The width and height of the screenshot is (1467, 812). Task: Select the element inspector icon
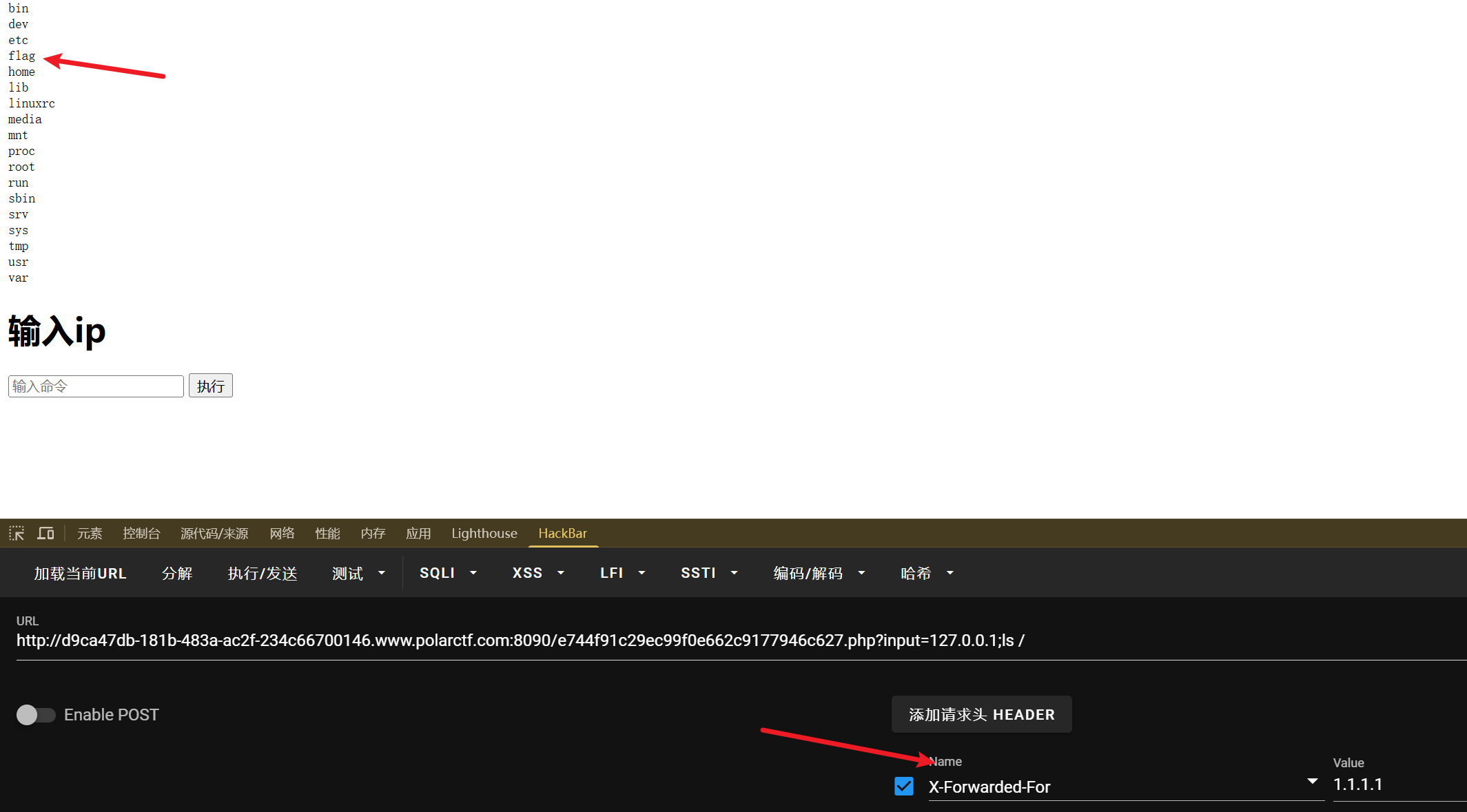pos(16,532)
